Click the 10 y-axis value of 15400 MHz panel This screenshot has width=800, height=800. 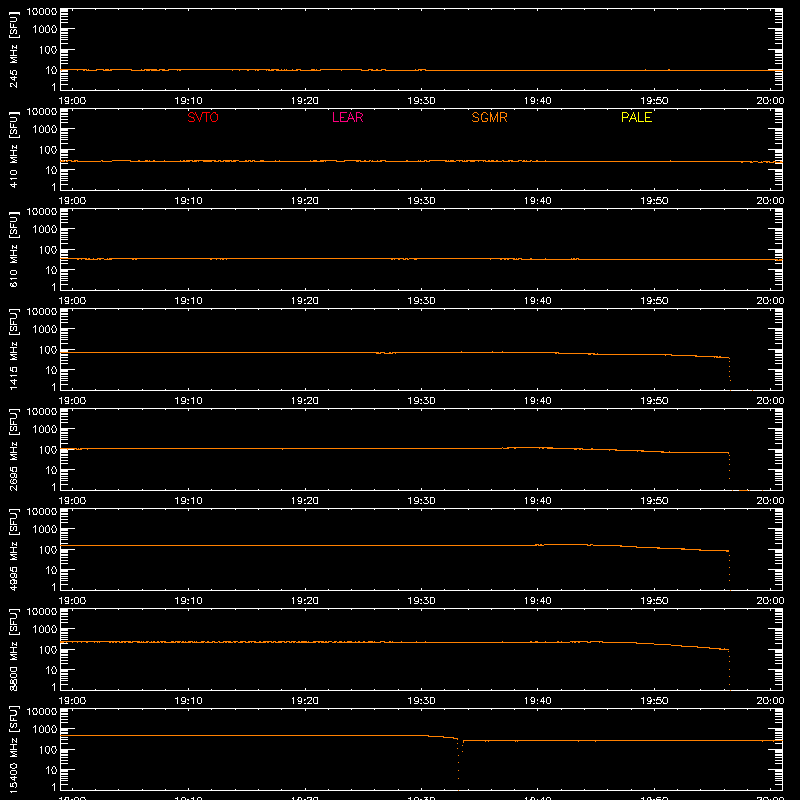51,770
